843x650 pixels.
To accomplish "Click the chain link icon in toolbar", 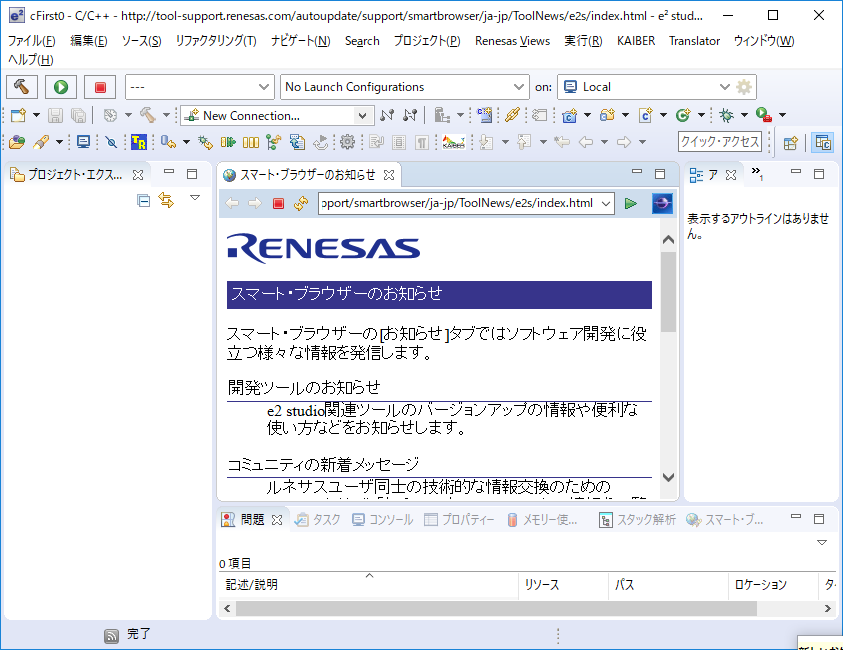I will coord(512,115).
